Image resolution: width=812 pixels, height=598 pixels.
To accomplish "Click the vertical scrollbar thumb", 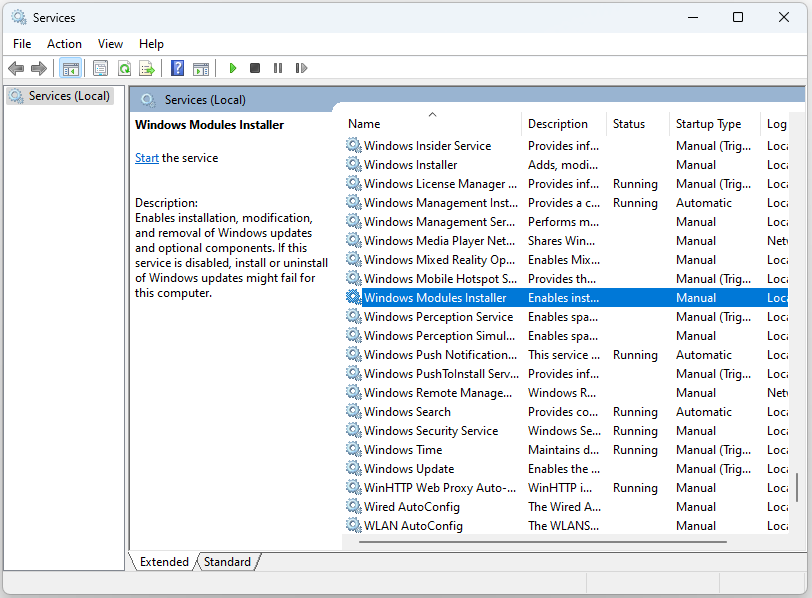I will coord(797,487).
